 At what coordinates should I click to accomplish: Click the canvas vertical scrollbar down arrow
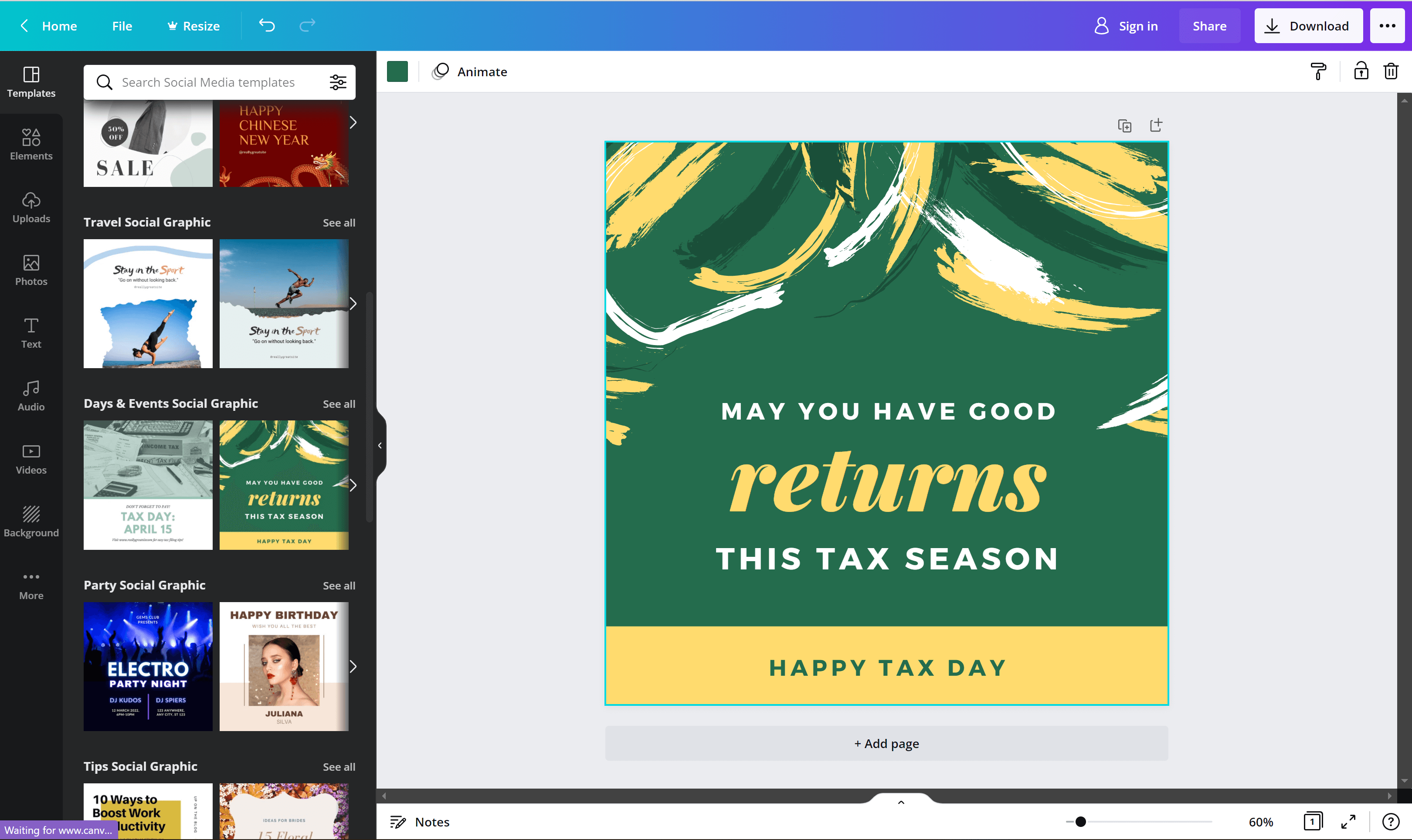pos(1404,781)
